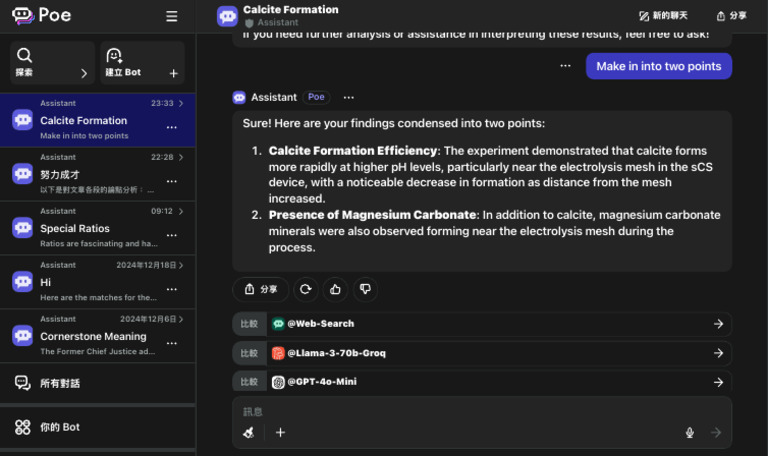Compare with @Llama-3-70b-Groq
This screenshot has height=456, width=768.
(480, 353)
